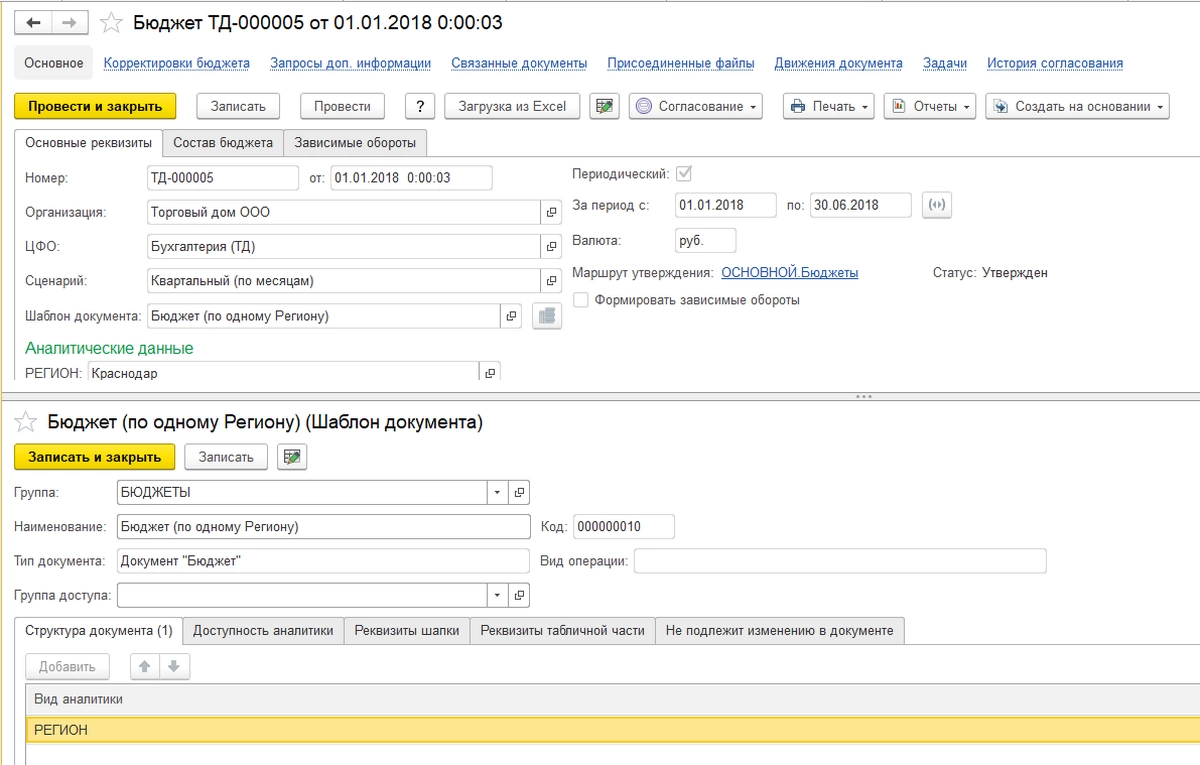Select Структура документа (1) tab

[99, 630]
